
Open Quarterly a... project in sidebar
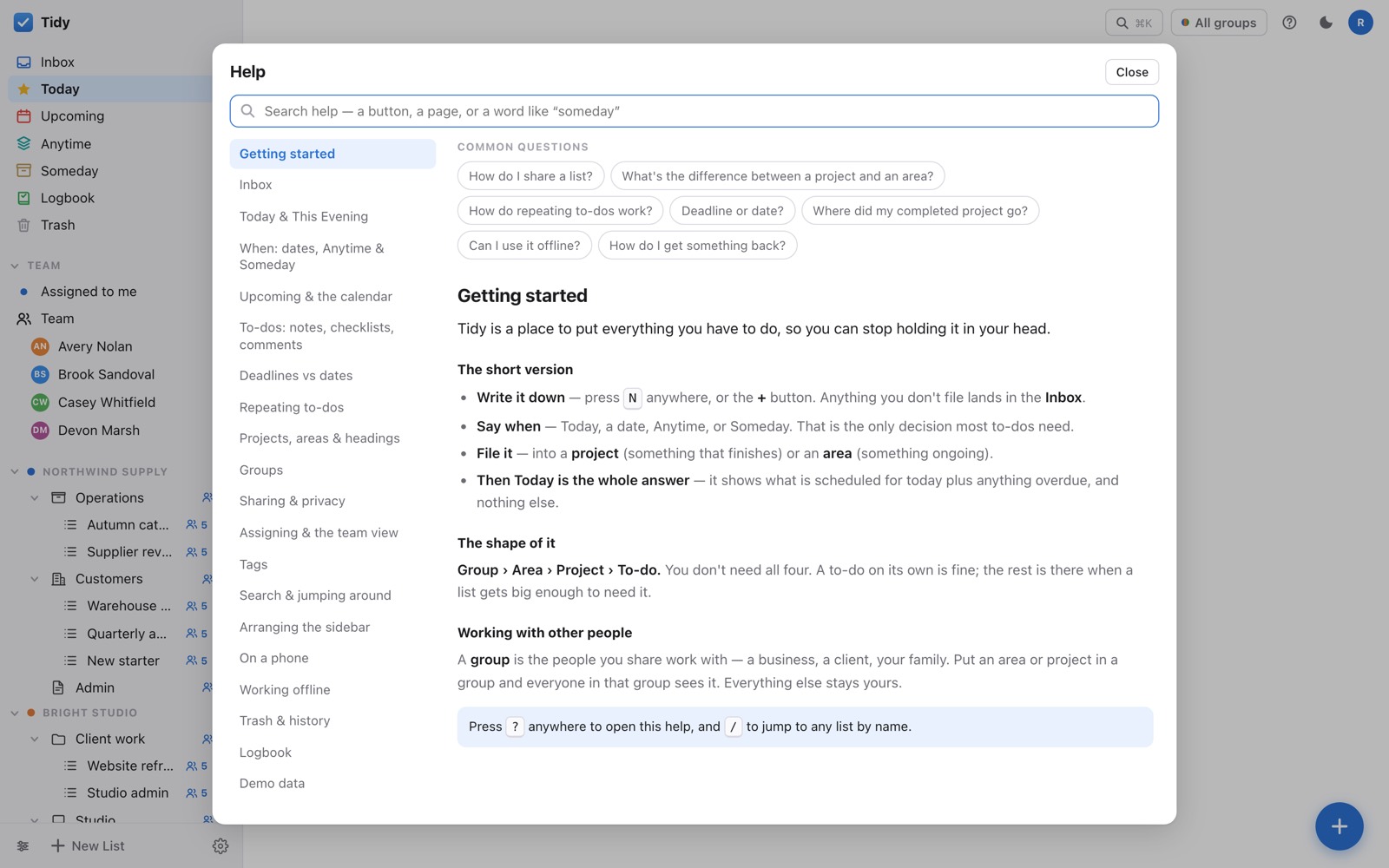pyautogui.click(x=127, y=634)
